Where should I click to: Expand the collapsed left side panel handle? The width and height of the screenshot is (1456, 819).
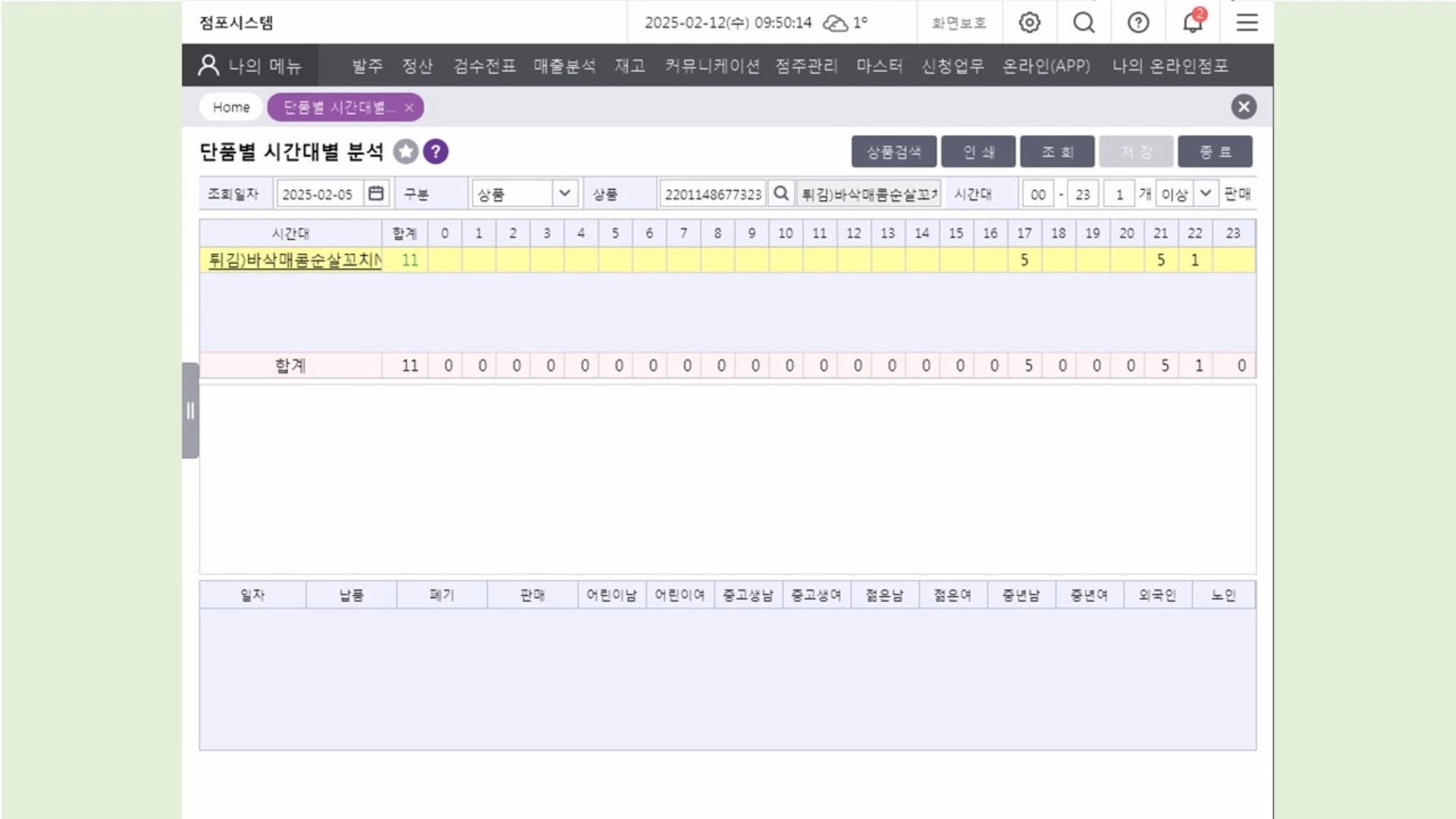pos(190,410)
